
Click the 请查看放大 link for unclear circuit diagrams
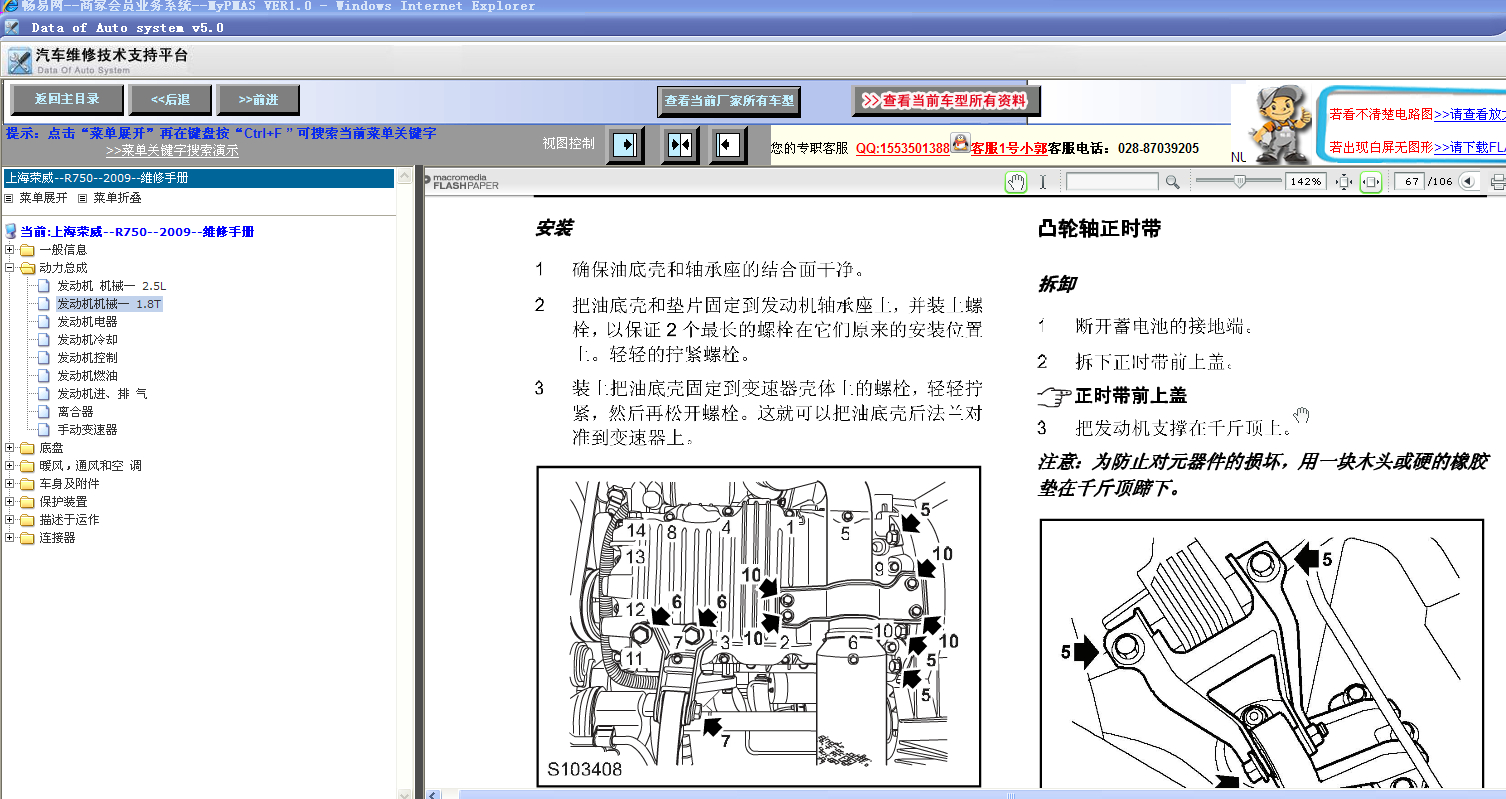1470,114
